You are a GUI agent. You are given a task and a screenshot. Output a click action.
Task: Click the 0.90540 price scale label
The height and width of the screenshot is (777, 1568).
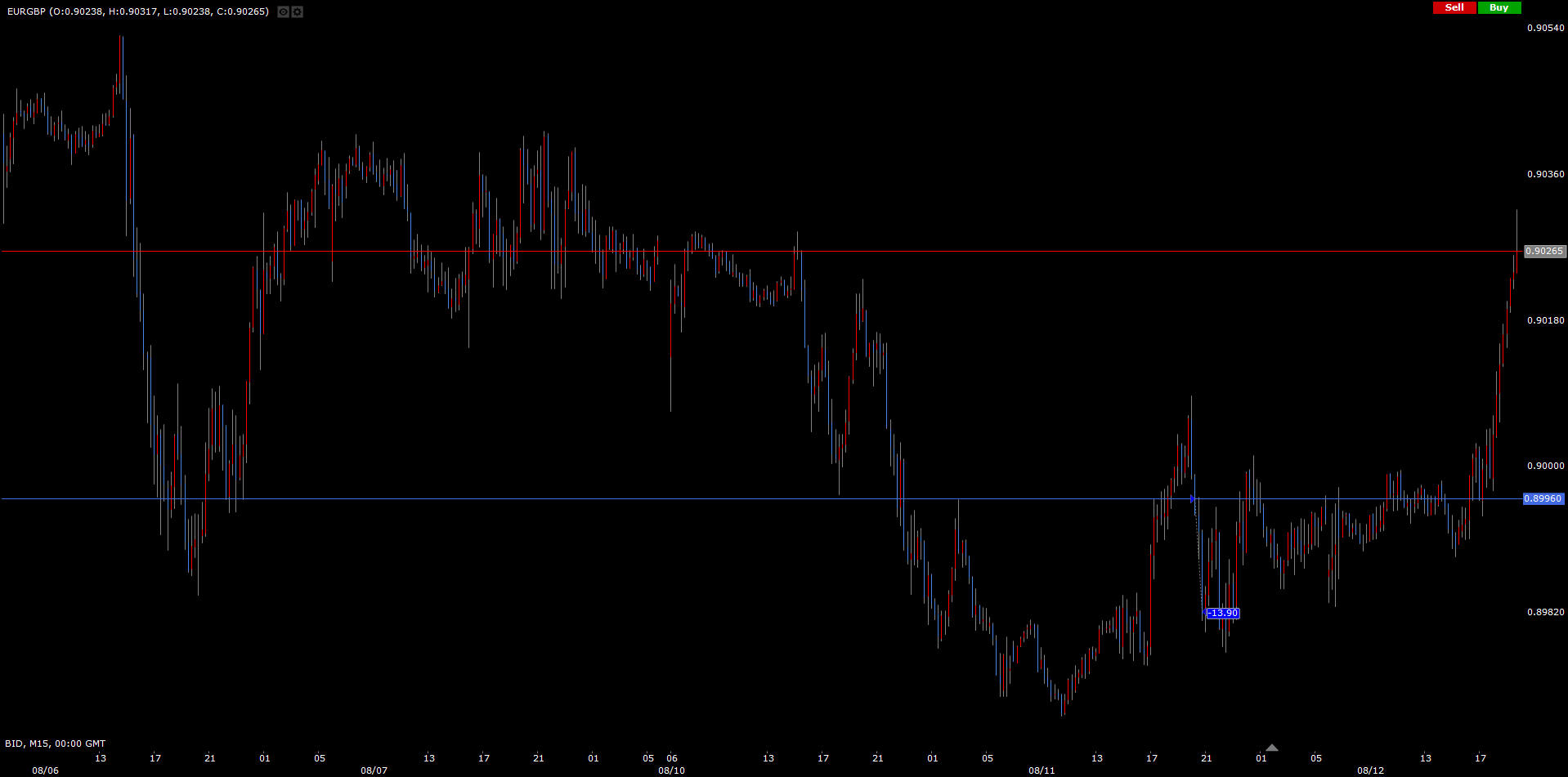tap(1545, 28)
